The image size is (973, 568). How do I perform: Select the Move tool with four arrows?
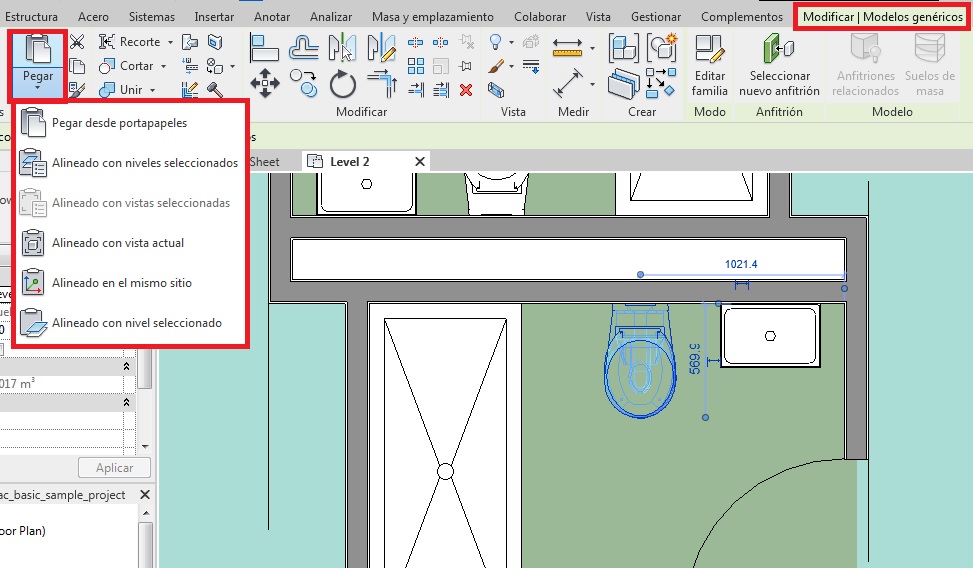[x=265, y=83]
